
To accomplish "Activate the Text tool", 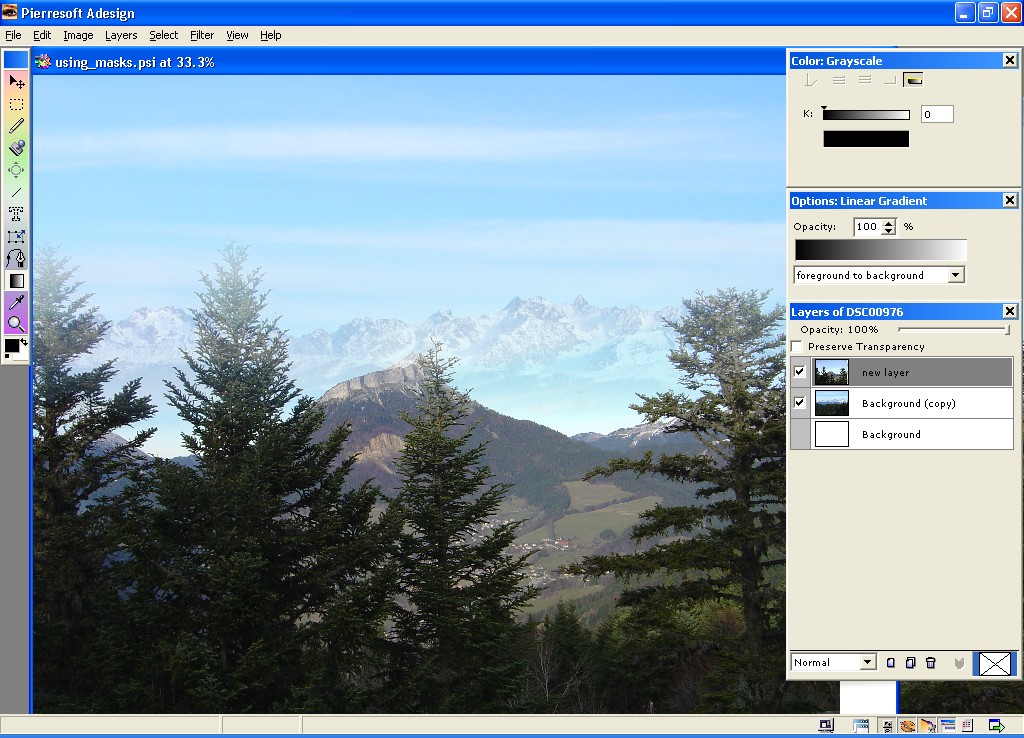I will tap(16, 214).
